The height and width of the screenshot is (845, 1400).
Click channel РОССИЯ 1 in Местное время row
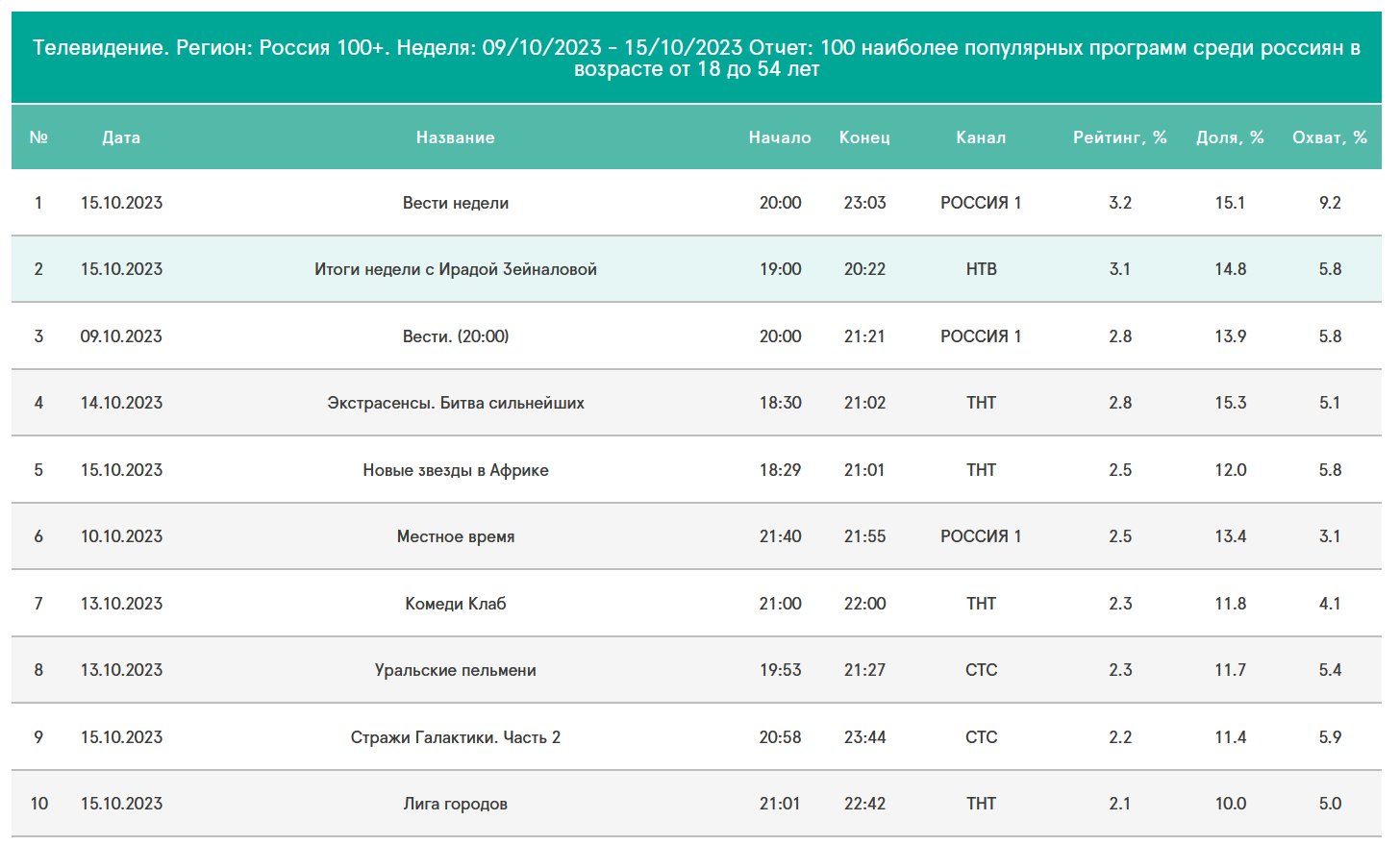[981, 536]
